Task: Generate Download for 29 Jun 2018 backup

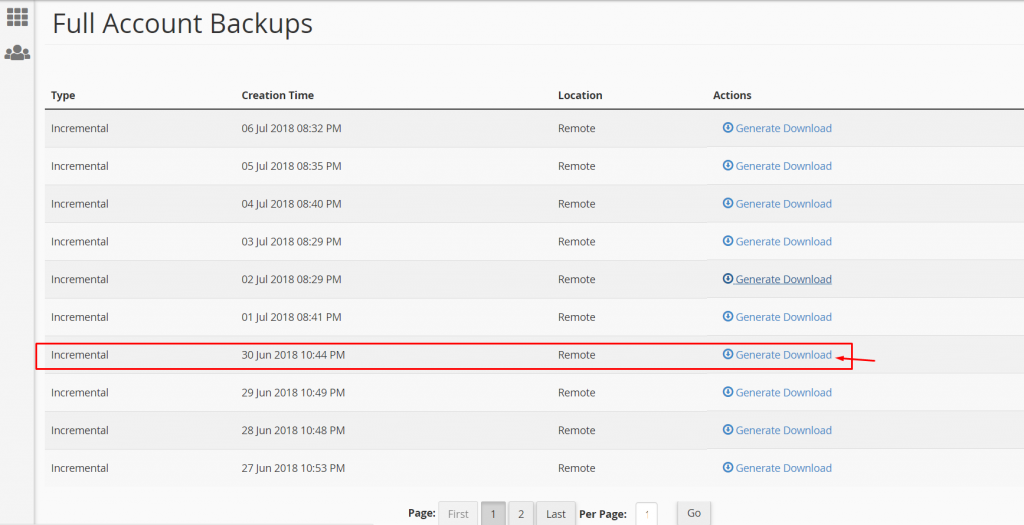Action: [x=783, y=393]
